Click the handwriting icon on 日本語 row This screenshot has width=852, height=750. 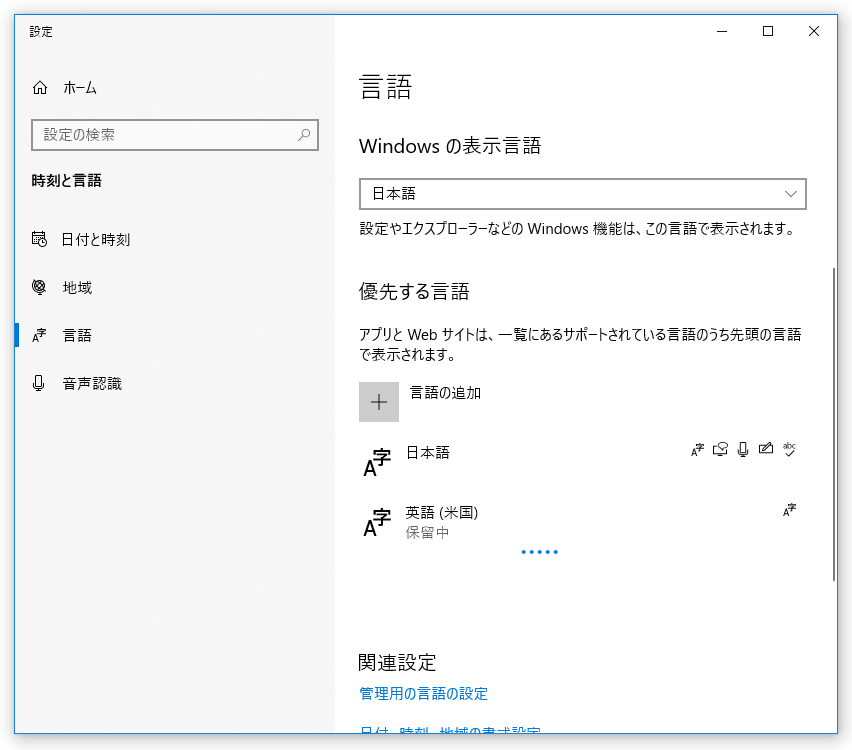click(x=766, y=448)
